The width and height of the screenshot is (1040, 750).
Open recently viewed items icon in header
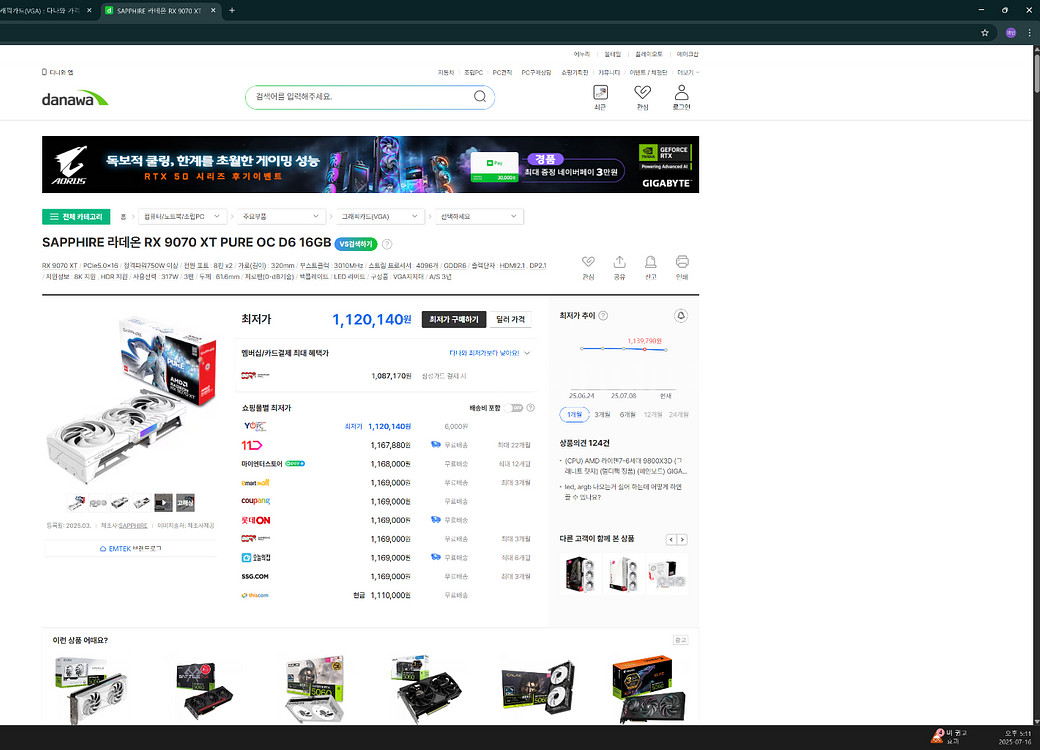(600, 92)
